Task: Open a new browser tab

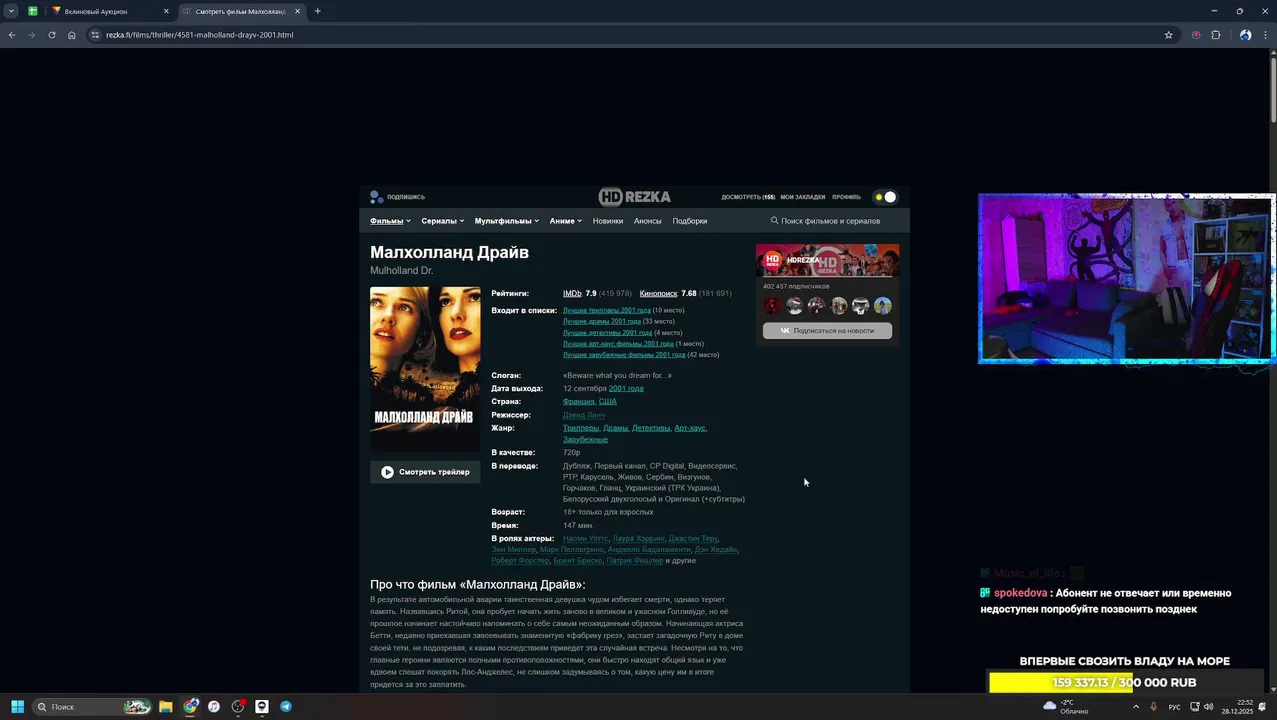Action: click(x=317, y=11)
